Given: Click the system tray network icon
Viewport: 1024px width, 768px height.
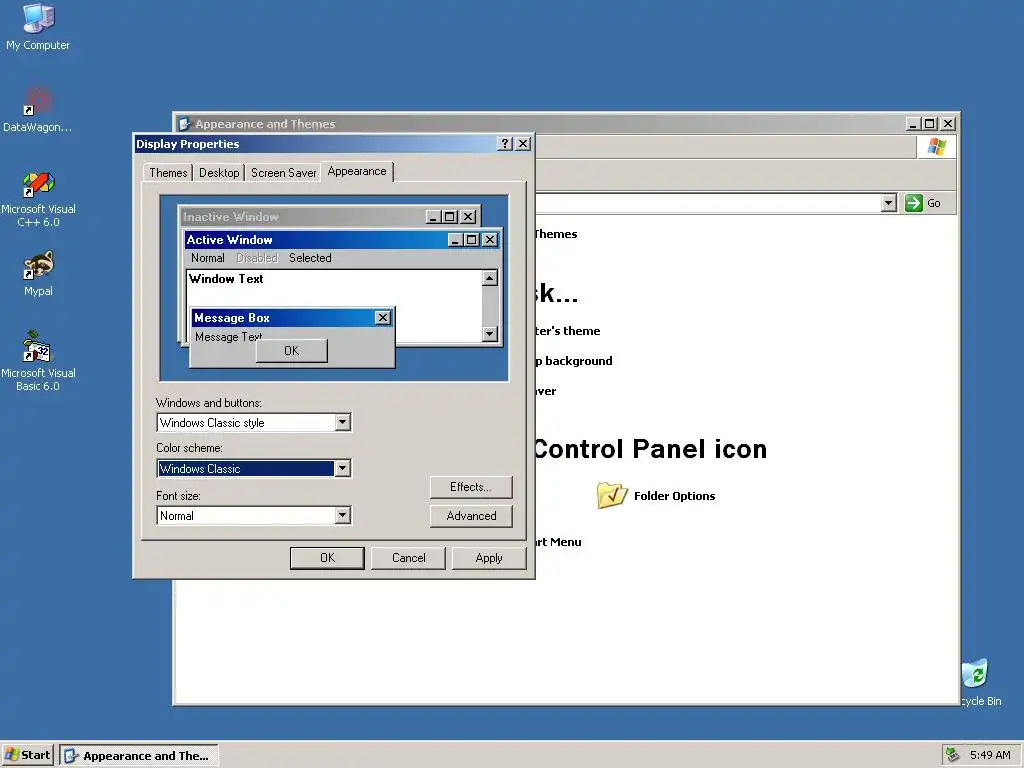Looking at the screenshot, I should click(x=952, y=754).
